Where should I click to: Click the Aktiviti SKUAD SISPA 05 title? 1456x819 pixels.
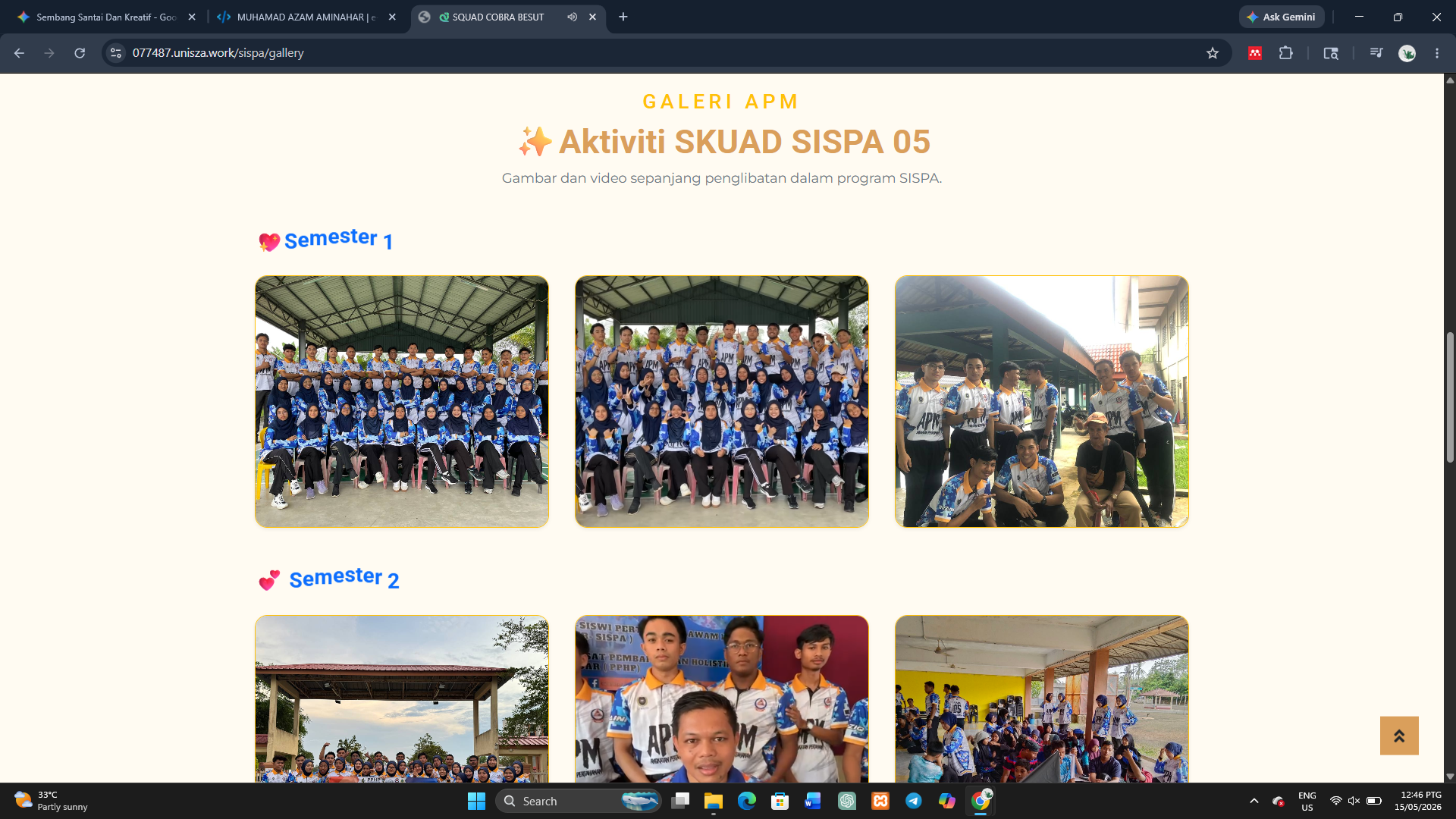(x=724, y=142)
